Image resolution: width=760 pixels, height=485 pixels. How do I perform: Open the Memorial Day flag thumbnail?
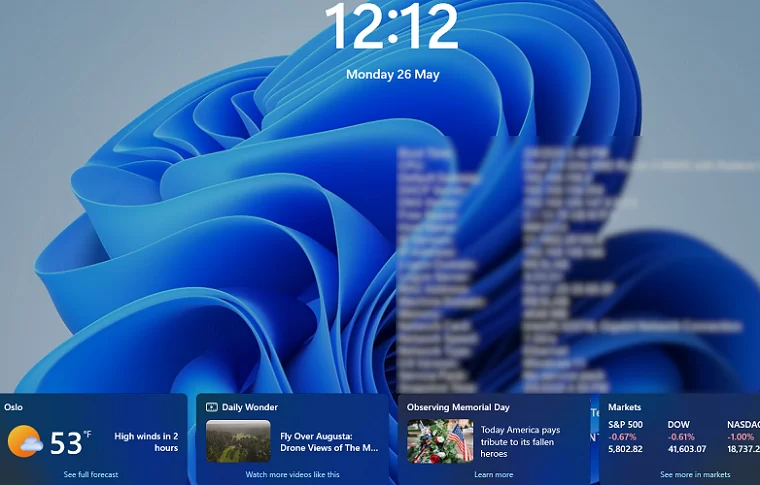[440, 441]
